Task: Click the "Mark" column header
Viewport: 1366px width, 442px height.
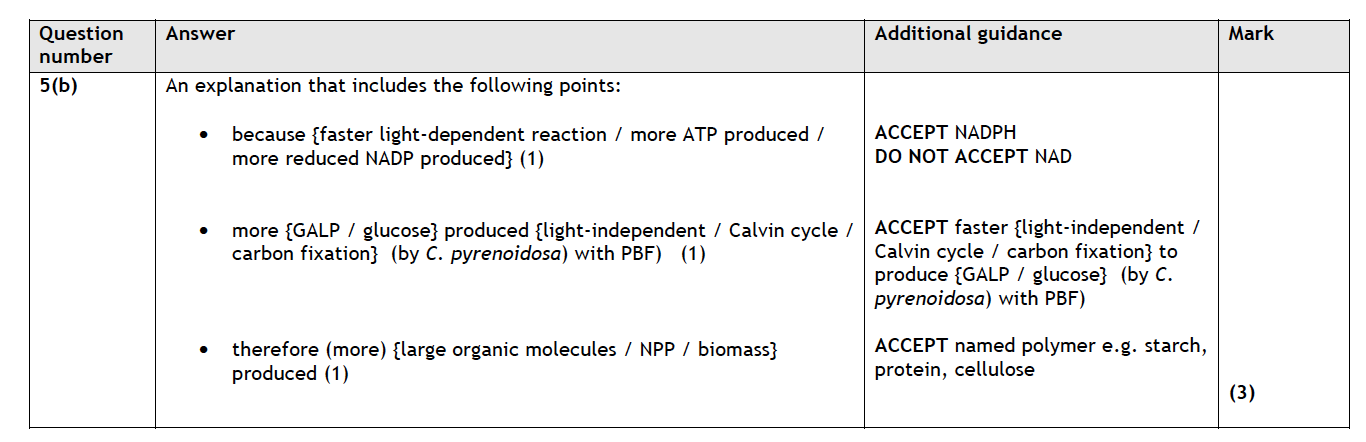Action: point(1251,34)
